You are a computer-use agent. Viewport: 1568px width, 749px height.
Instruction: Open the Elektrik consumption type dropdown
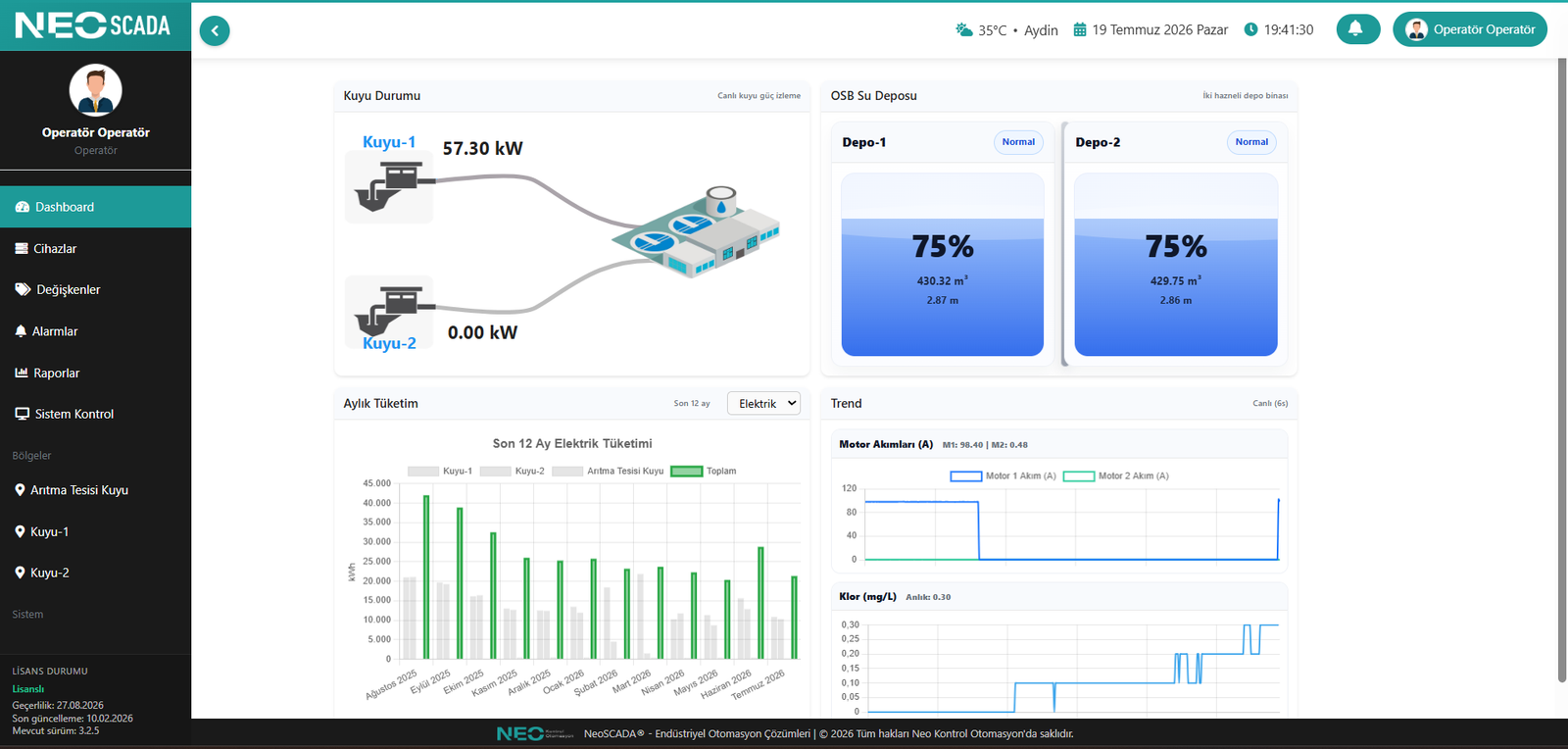[763, 403]
